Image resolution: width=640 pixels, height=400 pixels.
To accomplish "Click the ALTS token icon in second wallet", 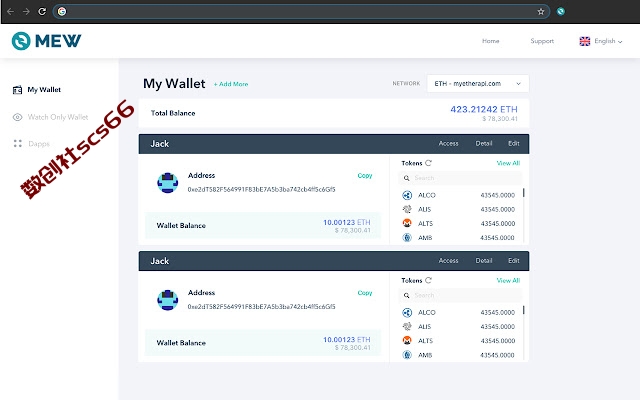I will click(x=407, y=340).
